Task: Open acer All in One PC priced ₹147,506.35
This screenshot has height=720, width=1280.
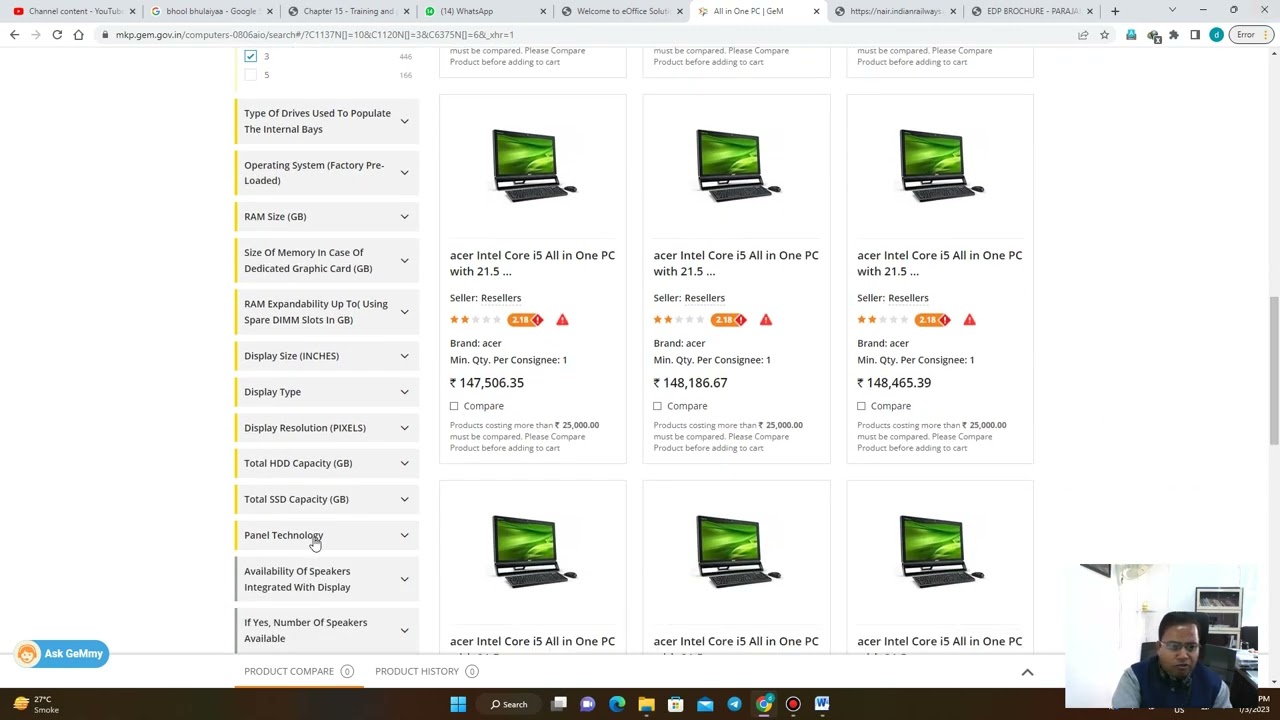Action: tap(532, 263)
